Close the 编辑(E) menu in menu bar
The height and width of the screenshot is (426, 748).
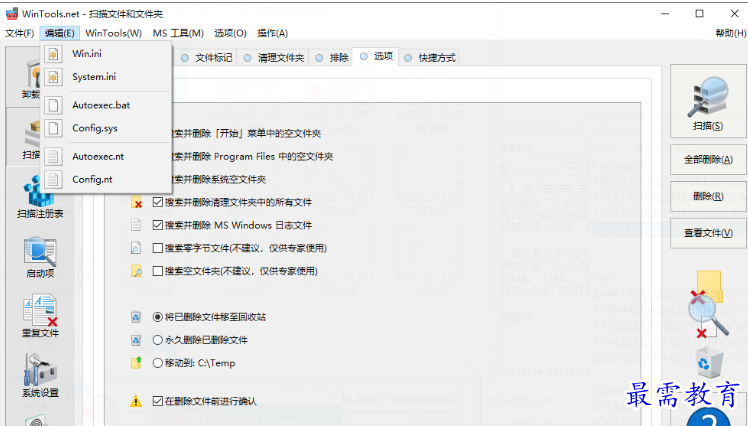pos(60,33)
